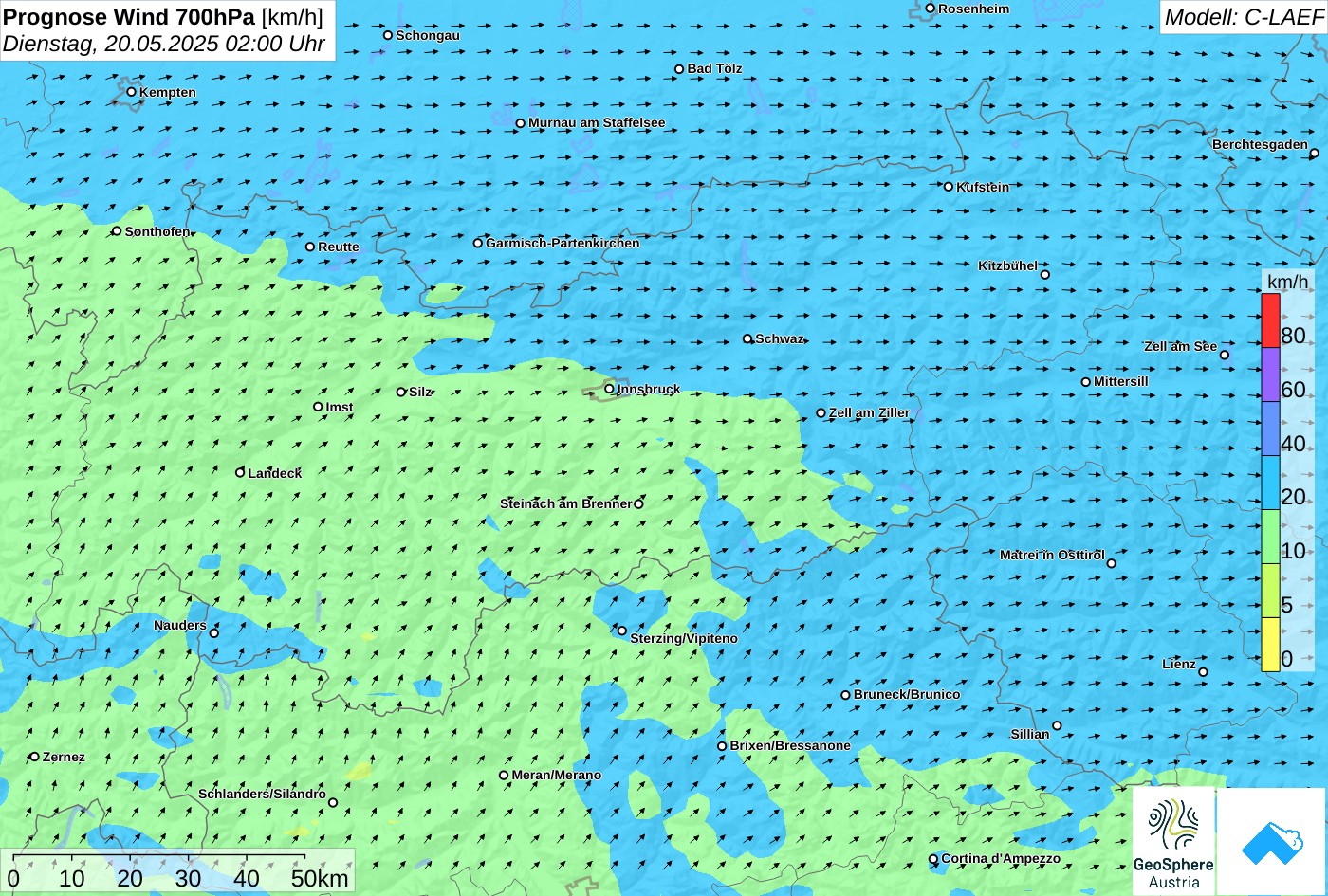The image size is (1328, 896).
Task: Click the '50km' scale bar label
Action: coord(320,878)
